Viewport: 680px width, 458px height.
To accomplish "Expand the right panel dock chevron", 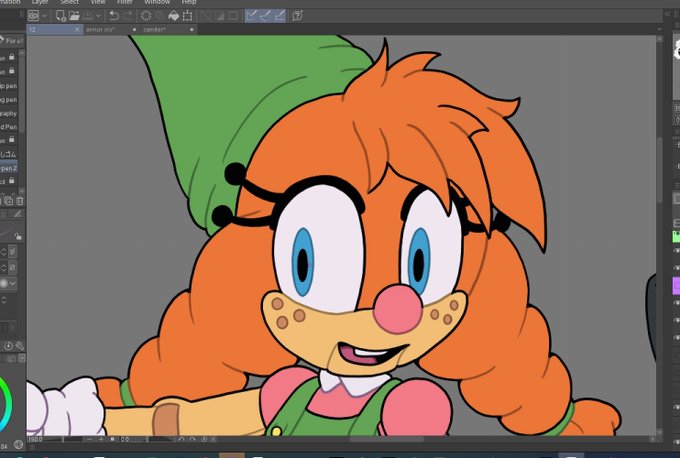I will coord(668,14).
